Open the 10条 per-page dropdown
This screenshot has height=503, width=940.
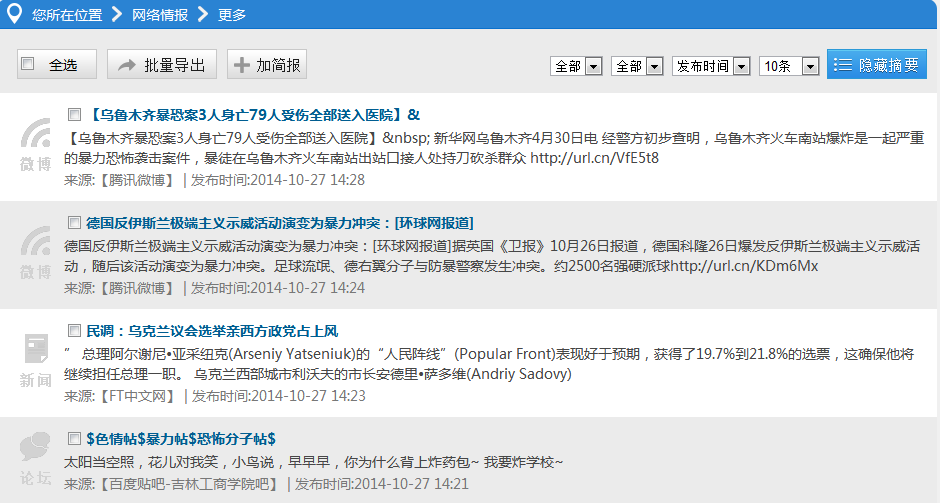(789, 66)
